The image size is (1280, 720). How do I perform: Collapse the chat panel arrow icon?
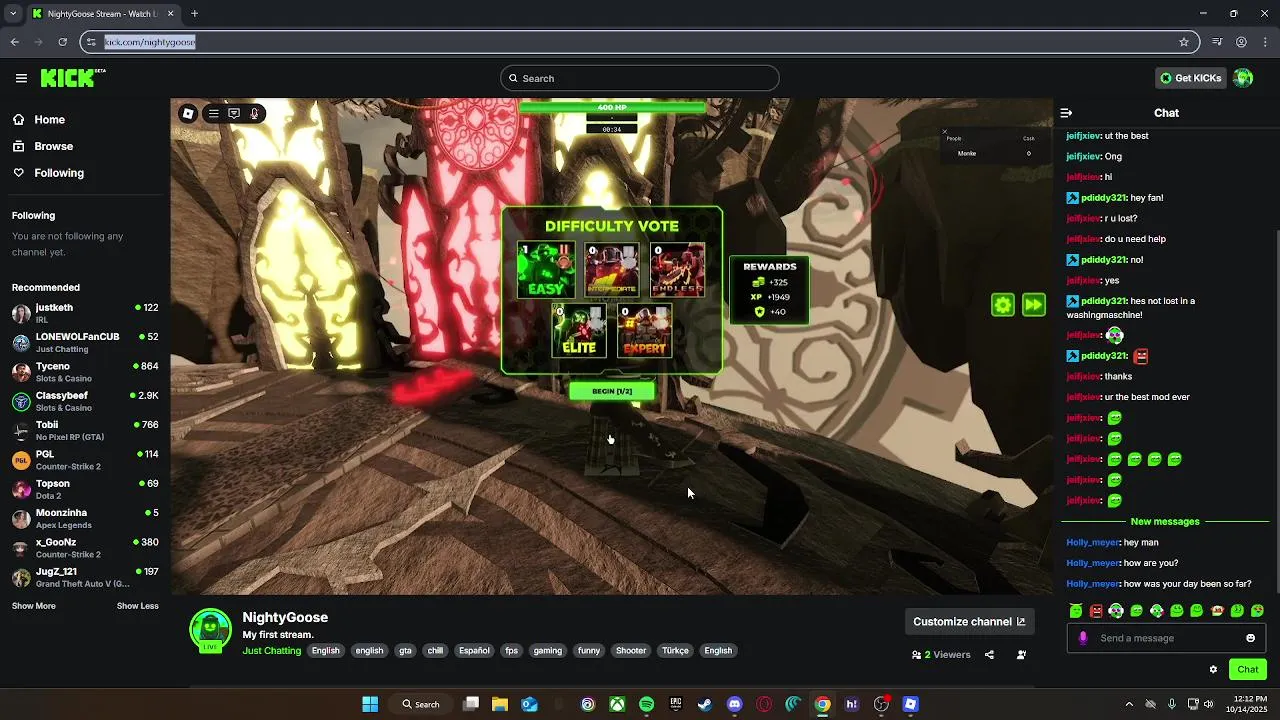[x=1066, y=113]
